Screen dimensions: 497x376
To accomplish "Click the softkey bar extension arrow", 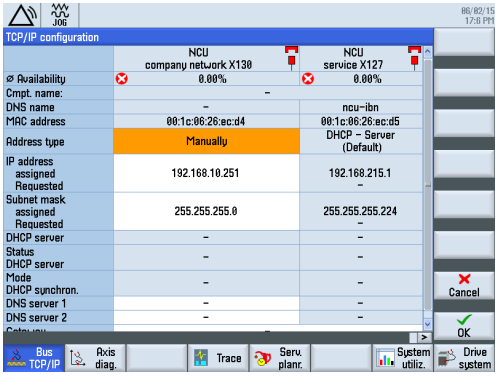I will coord(424,337).
